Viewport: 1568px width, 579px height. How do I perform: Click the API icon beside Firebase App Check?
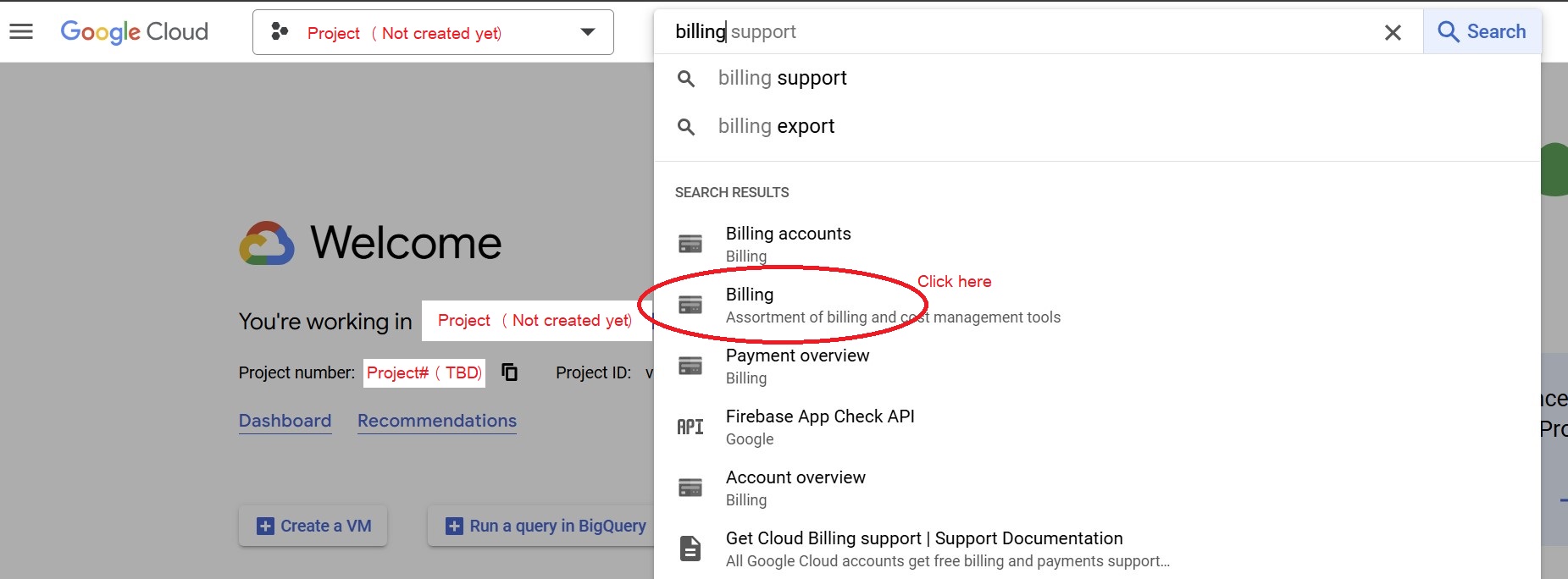tap(690, 427)
